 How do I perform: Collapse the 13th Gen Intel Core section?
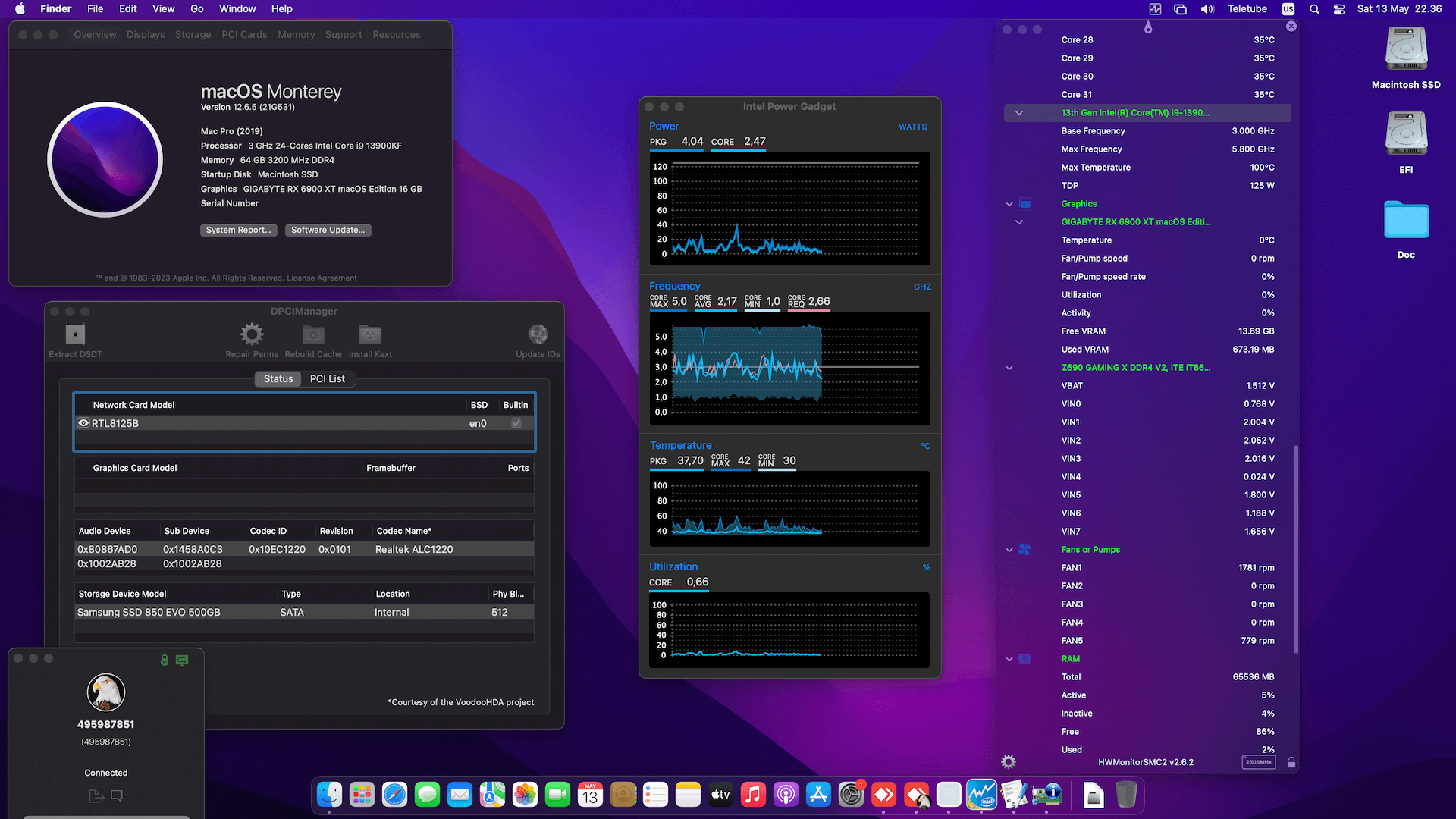click(1018, 113)
